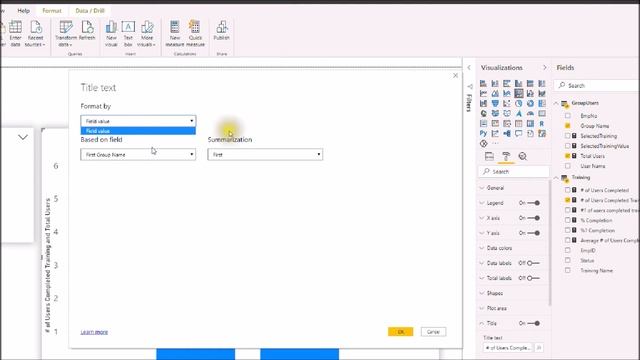Check the Status field checkbox

click(x=568, y=260)
